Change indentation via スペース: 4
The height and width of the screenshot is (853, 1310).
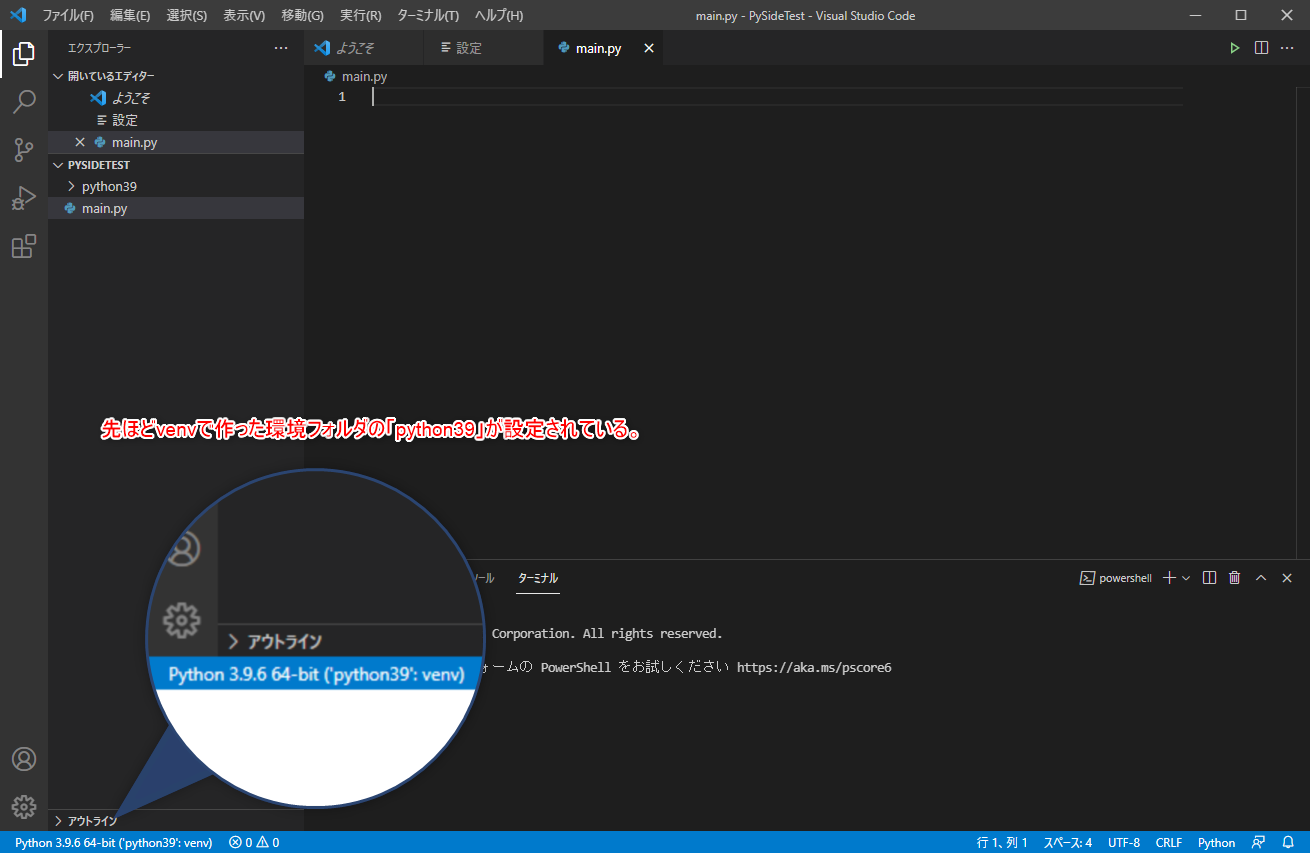coord(1068,842)
